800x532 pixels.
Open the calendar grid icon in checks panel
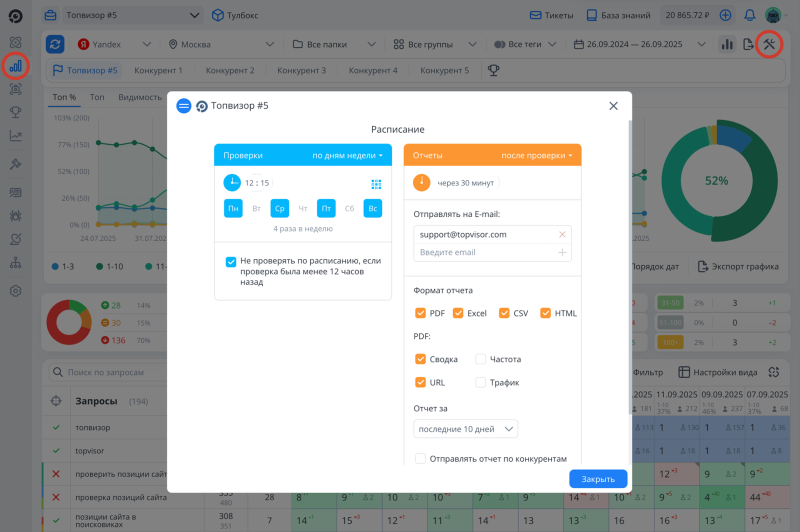[x=376, y=184]
